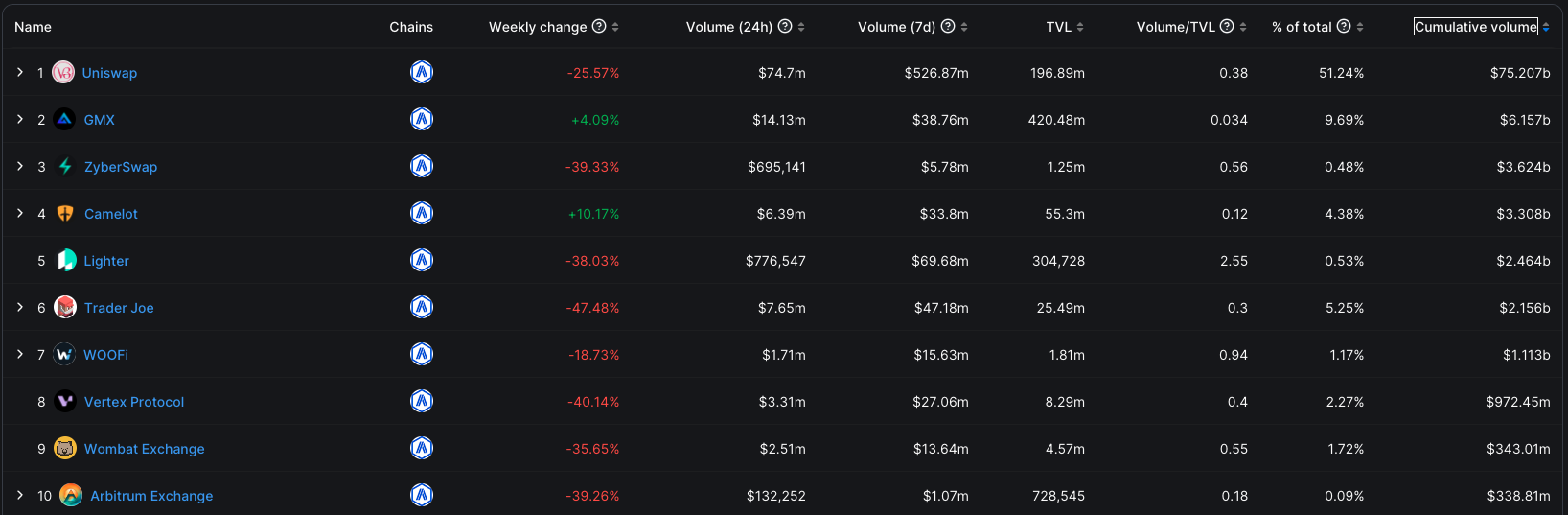Select Uniswap cumulative volume $75.207b
Image resolution: width=1568 pixels, height=515 pixels.
[x=1520, y=73]
